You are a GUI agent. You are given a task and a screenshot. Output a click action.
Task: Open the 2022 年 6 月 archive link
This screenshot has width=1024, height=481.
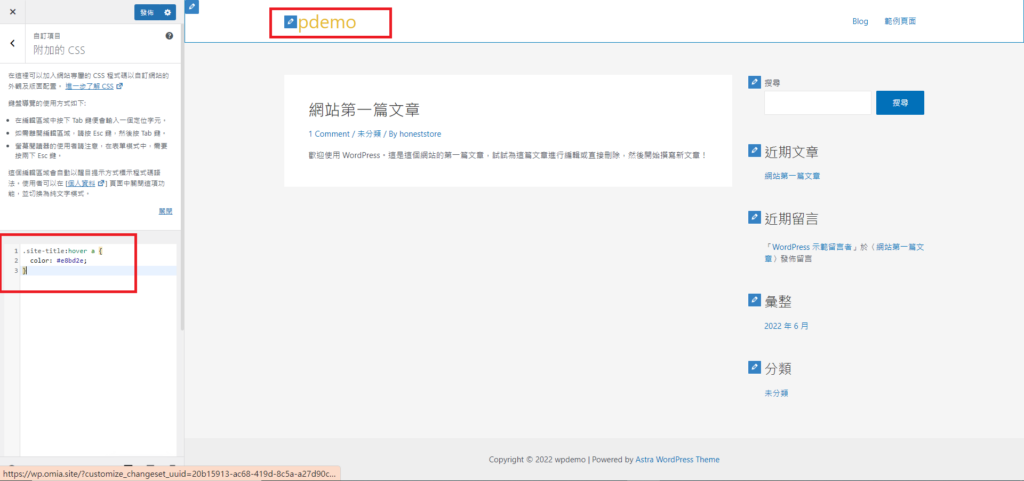tap(786, 326)
